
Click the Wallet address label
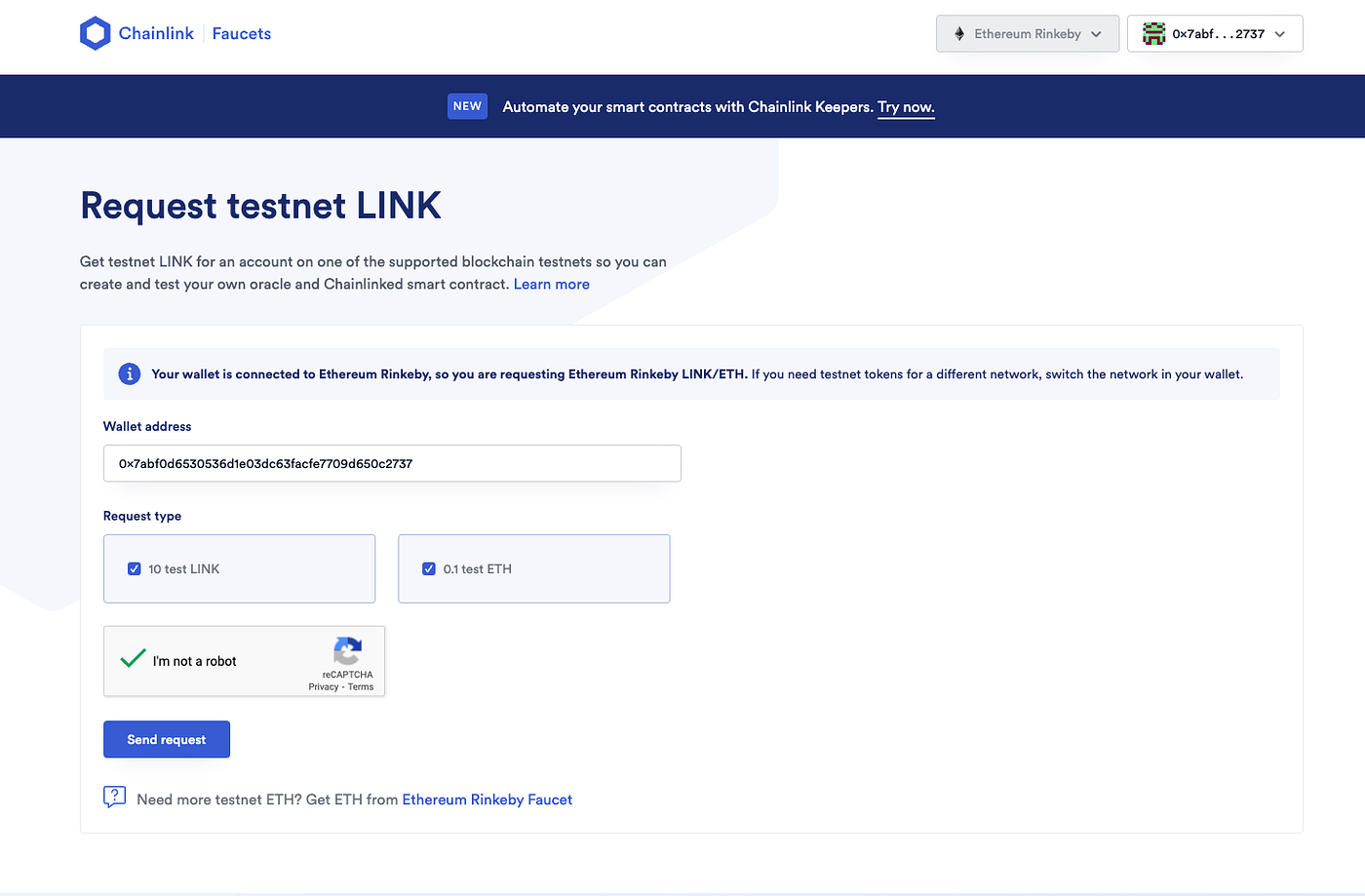click(147, 426)
